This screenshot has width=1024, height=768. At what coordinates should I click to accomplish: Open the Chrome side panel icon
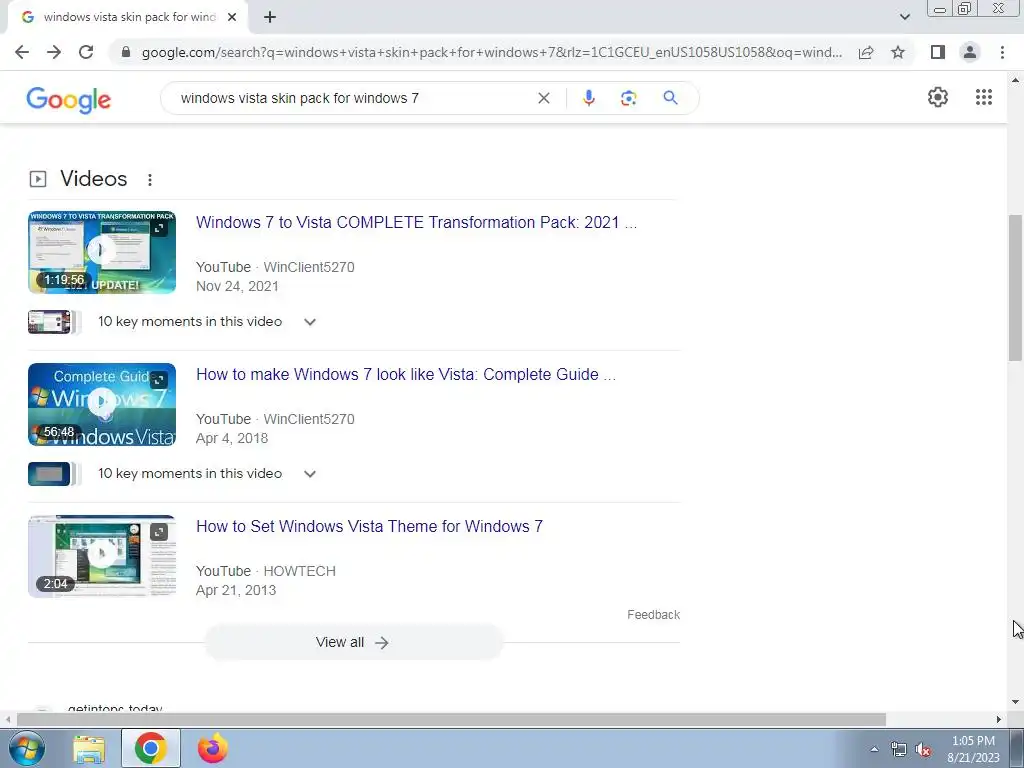[938, 52]
